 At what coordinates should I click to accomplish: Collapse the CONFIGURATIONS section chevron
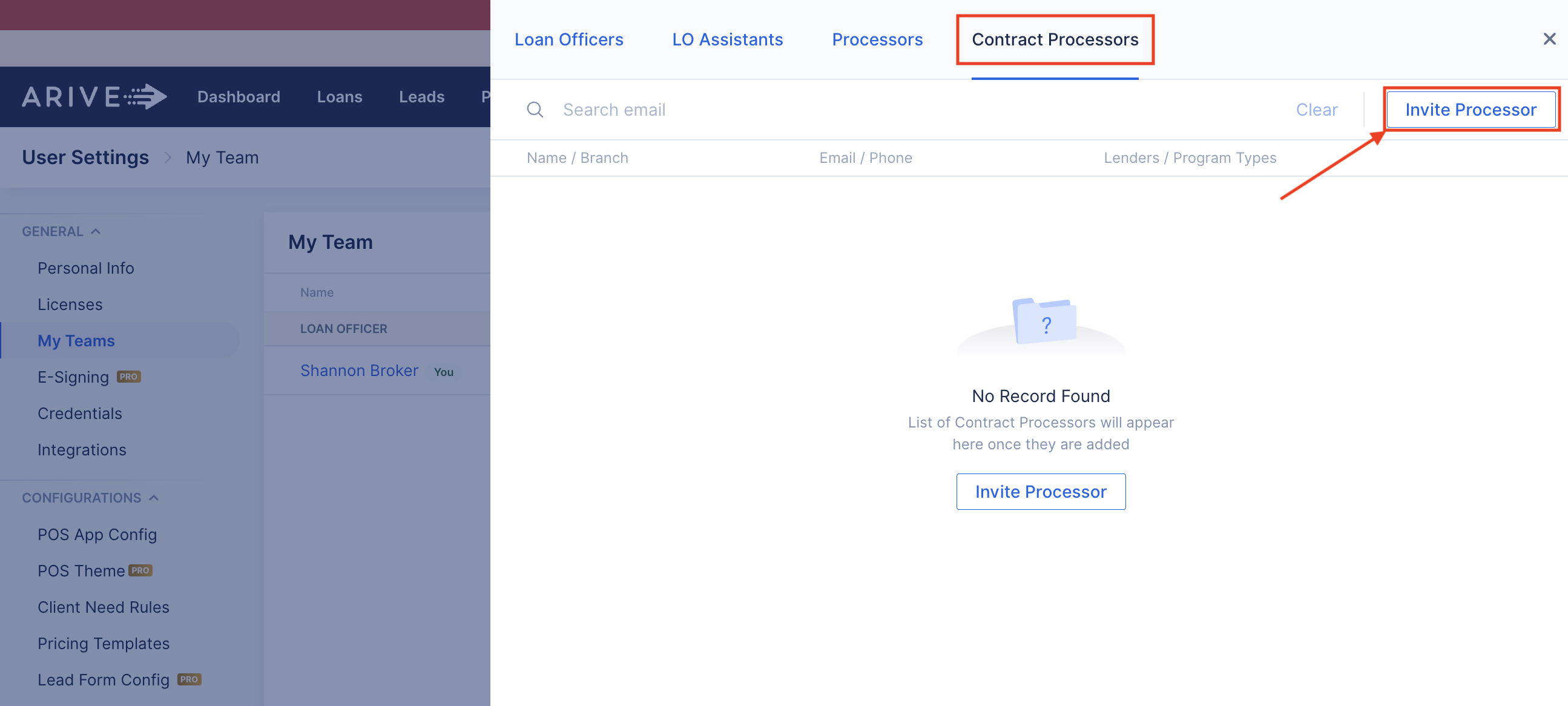(154, 498)
